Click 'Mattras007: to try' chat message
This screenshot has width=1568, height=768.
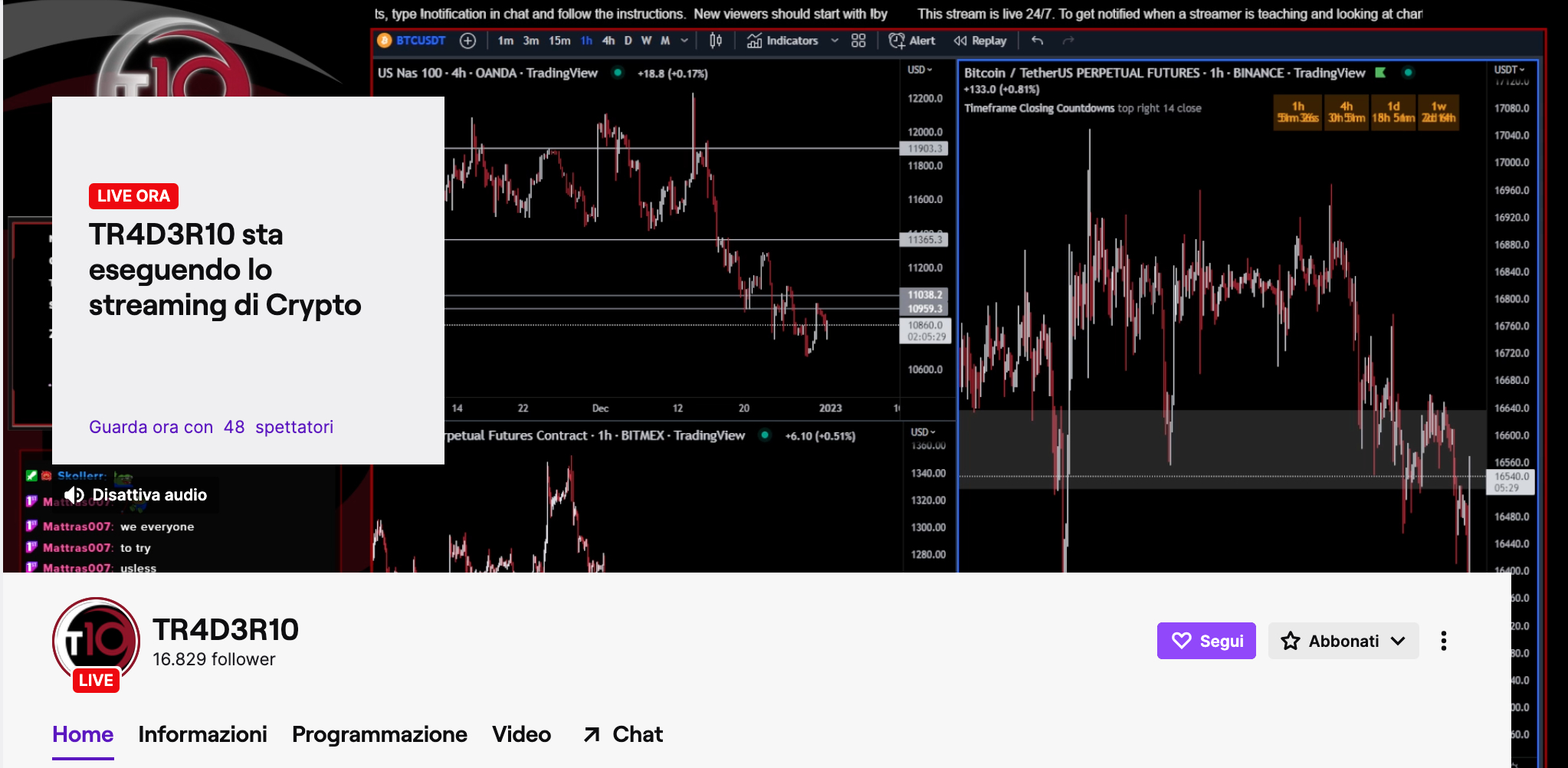(89, 548)
